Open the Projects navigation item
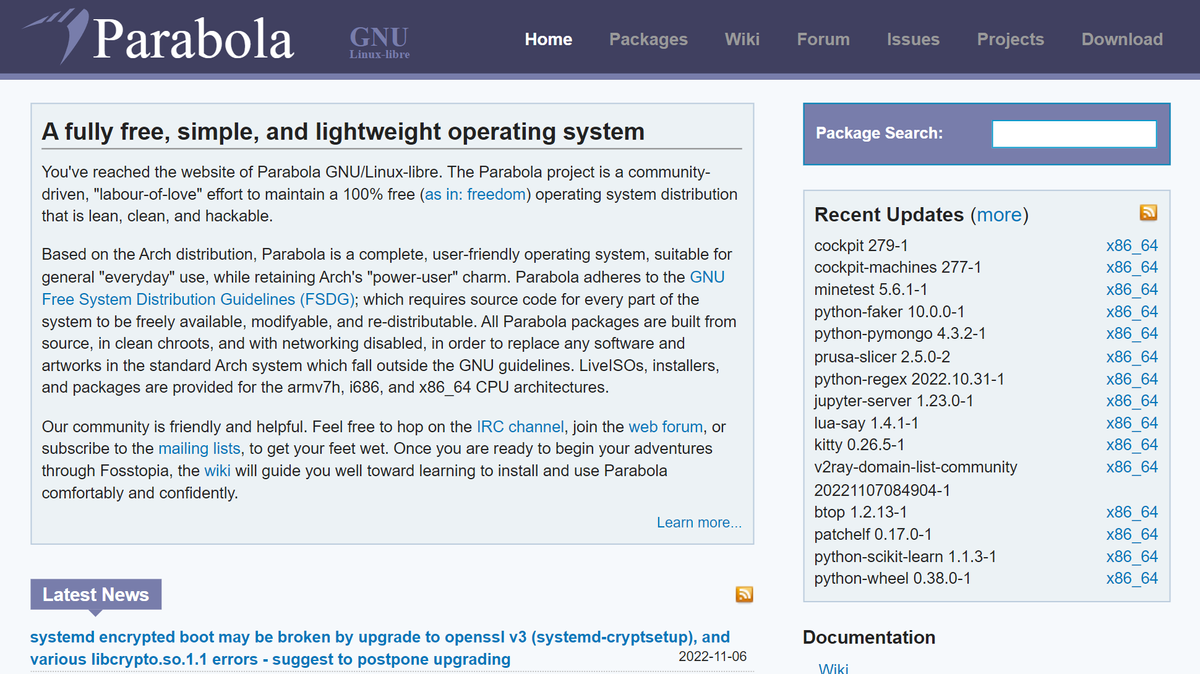Viewport: 1200px width, 674px height. [x=1010, y=39]
